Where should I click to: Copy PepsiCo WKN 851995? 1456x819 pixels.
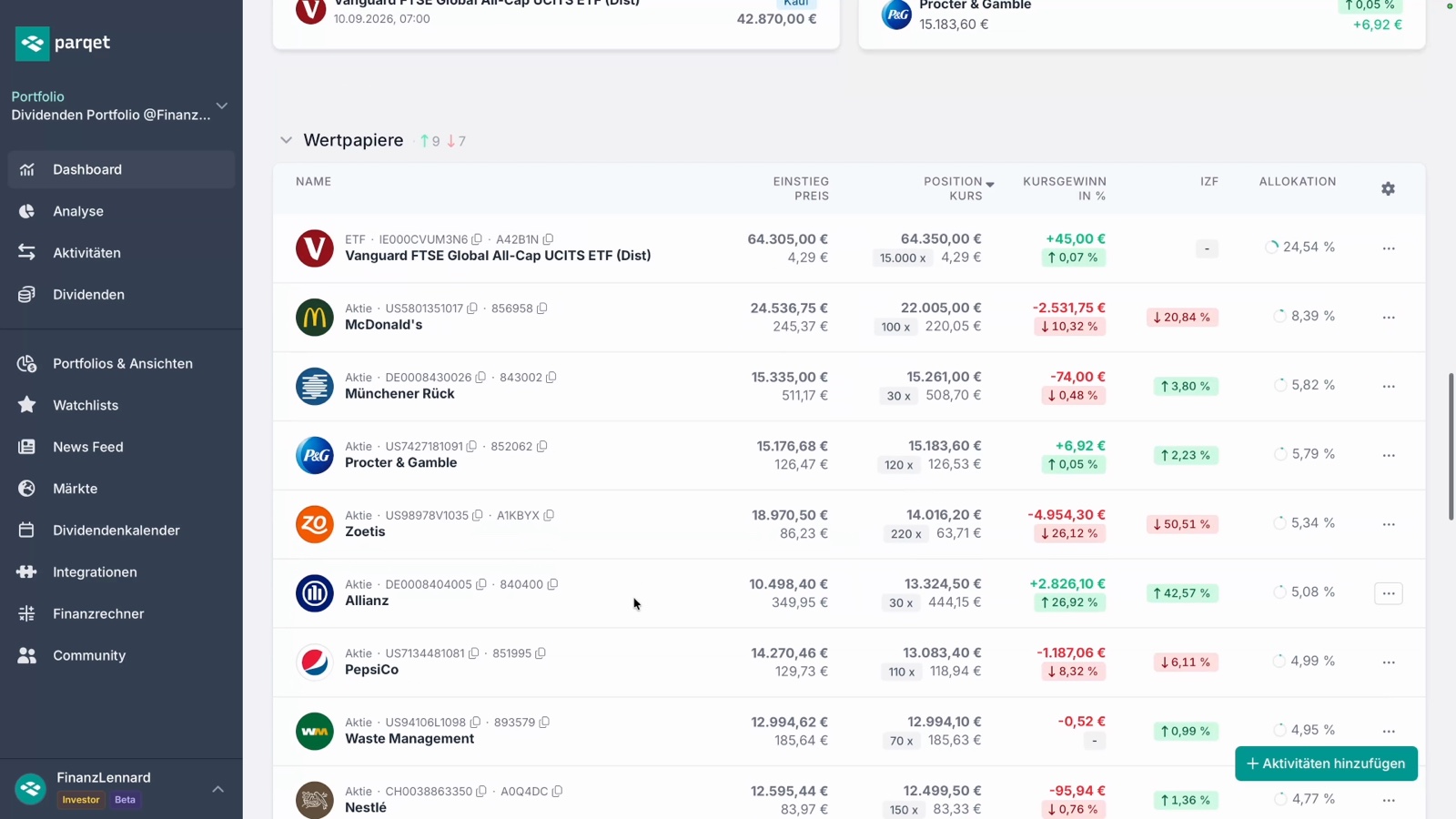(x=541, y=654)
